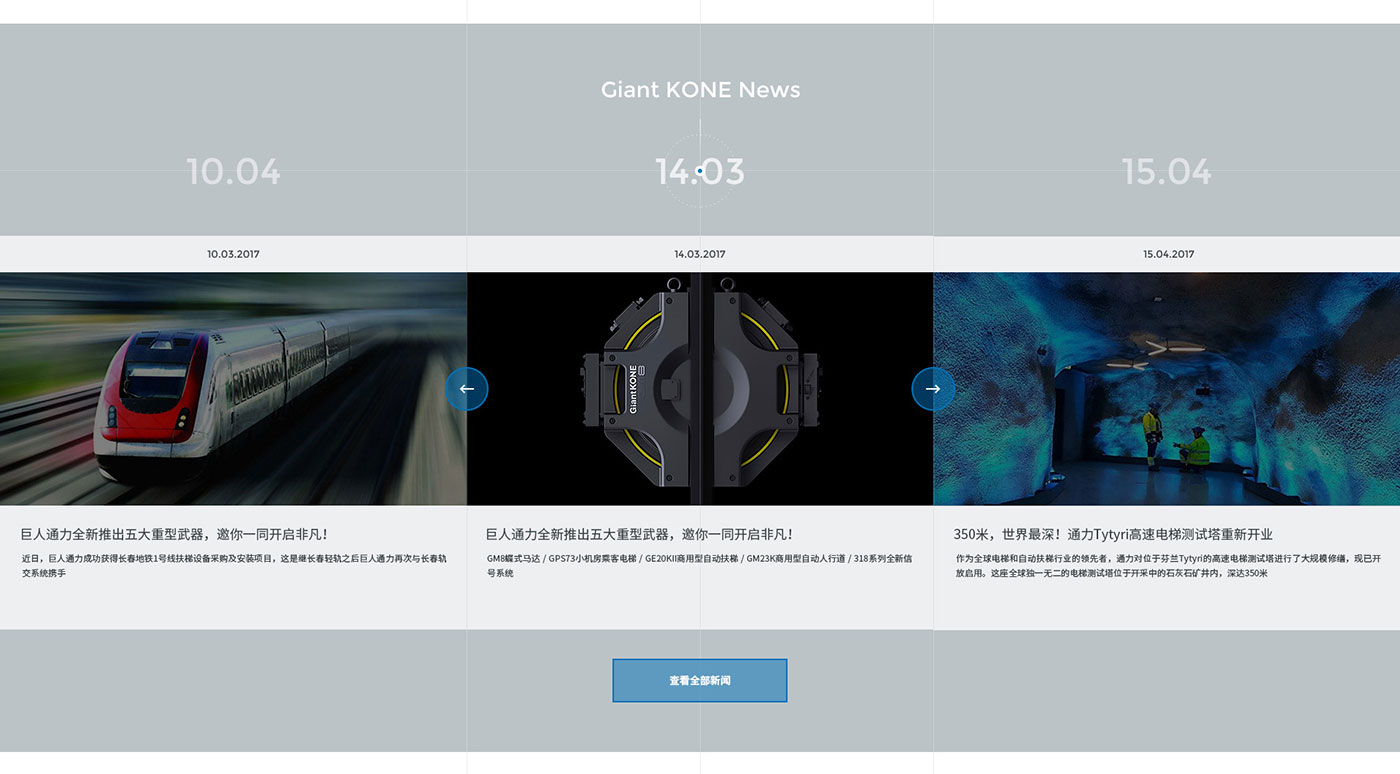Click the date label 14.03.2017
The height and width of the screenshot is (774, 1400).
click(700, 254)
